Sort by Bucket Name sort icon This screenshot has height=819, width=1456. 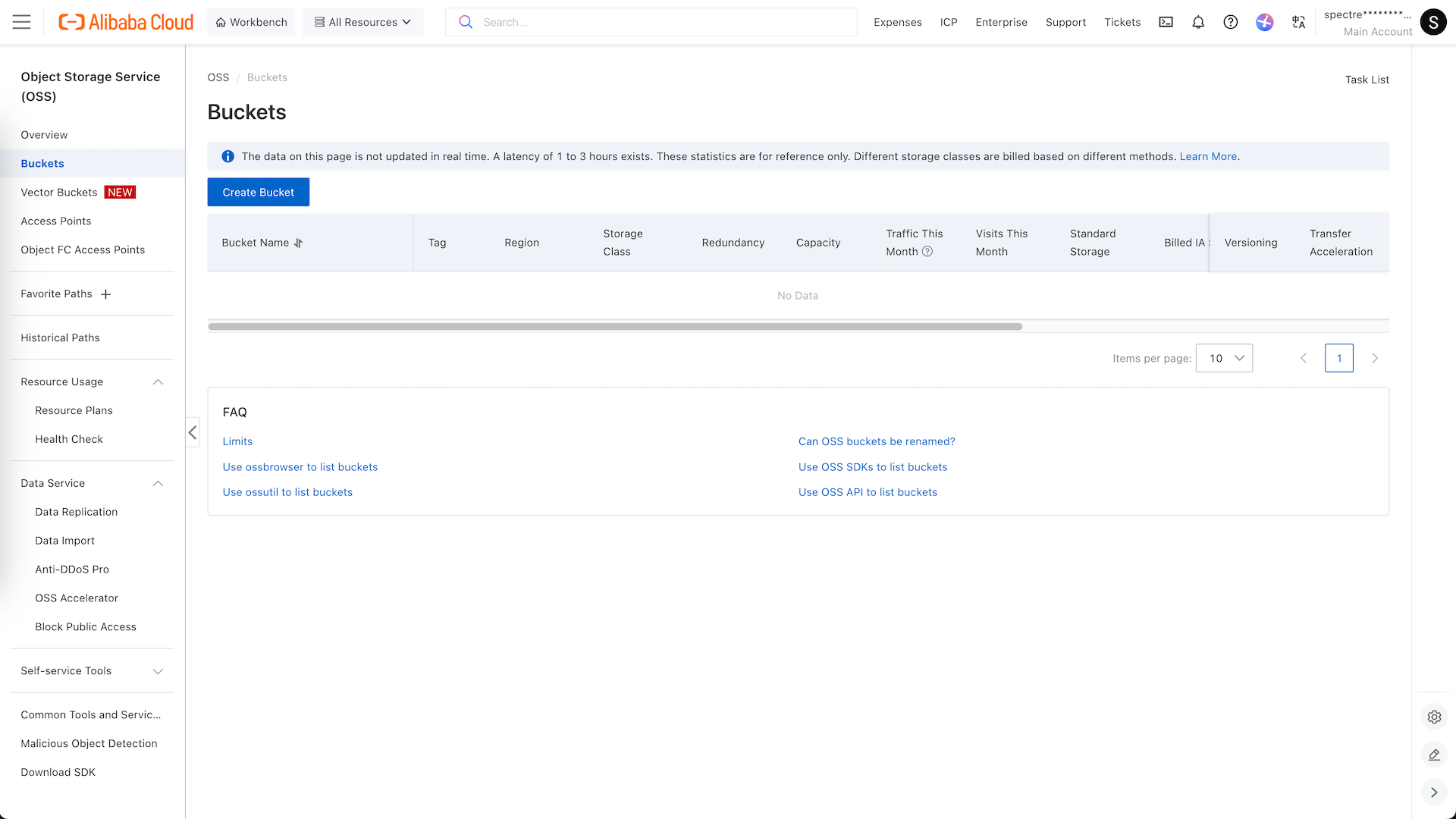pyautogui.click(x=298, y=243)
